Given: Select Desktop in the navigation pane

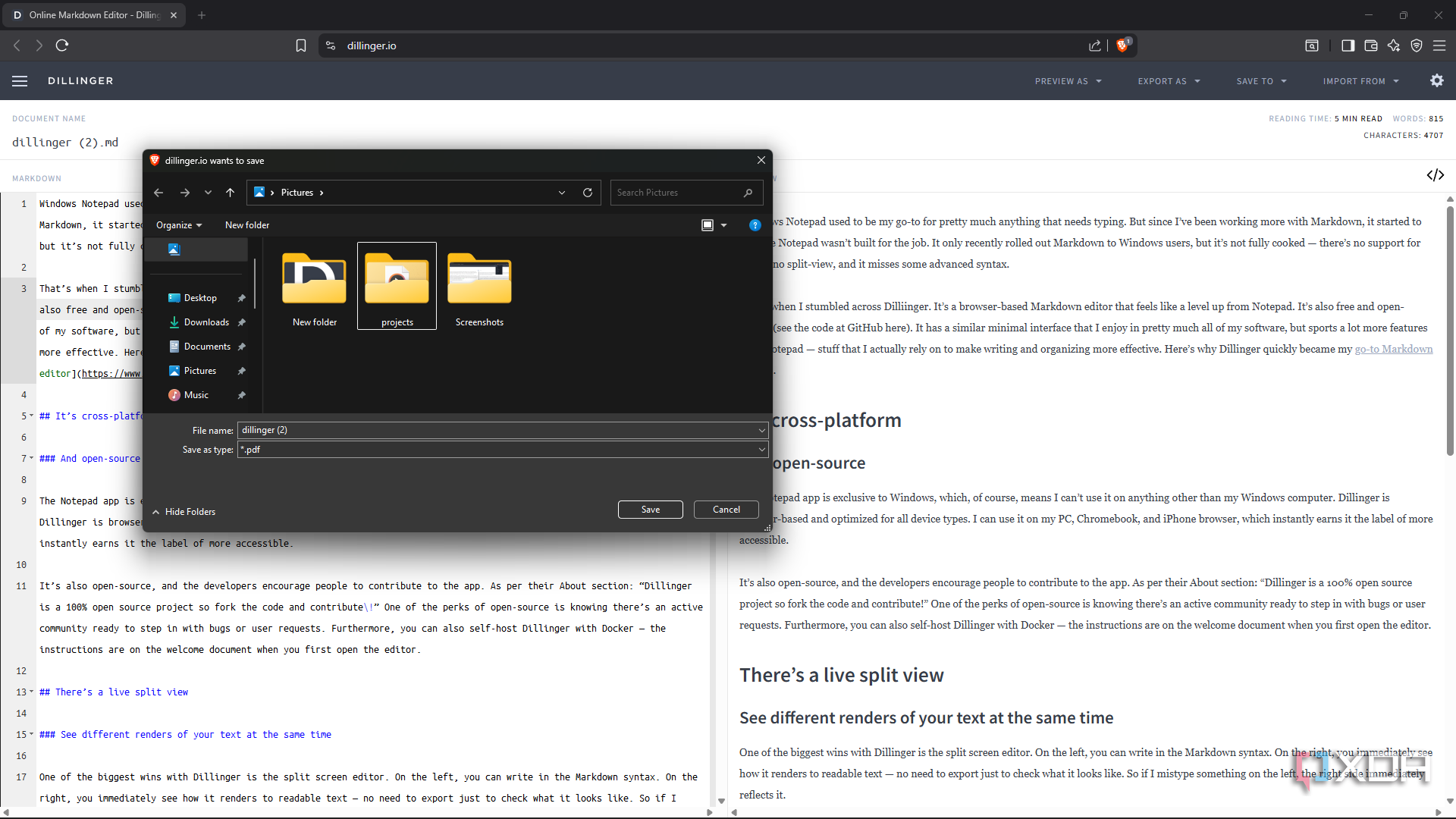Looking at the screenshot, I should click(200, 298).
